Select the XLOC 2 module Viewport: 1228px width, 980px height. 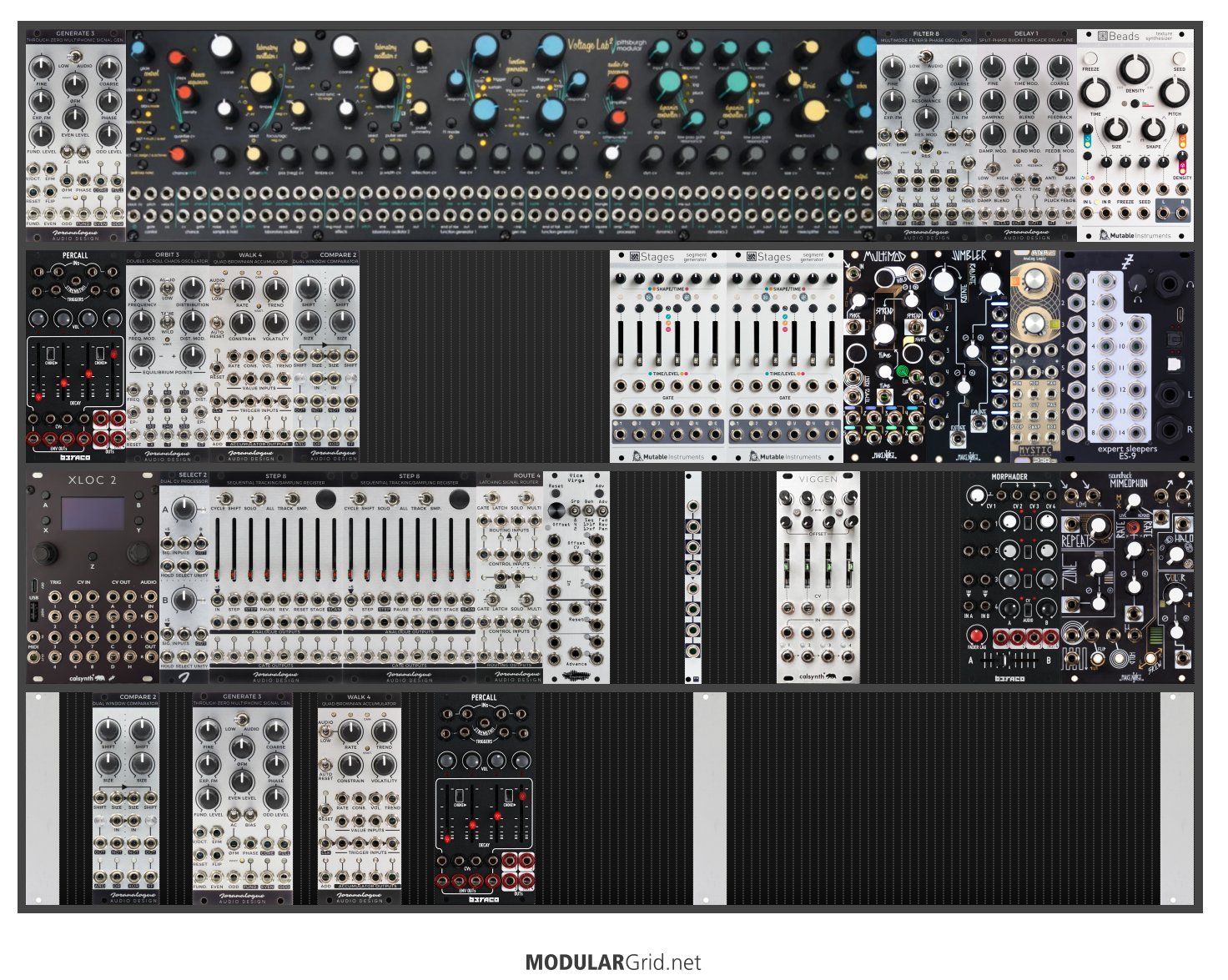point(93,577)
